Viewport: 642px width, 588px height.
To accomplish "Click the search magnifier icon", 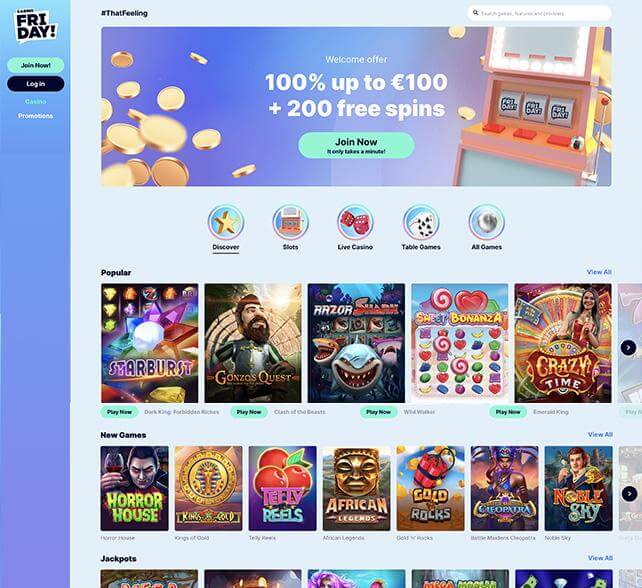I will 475,13.
